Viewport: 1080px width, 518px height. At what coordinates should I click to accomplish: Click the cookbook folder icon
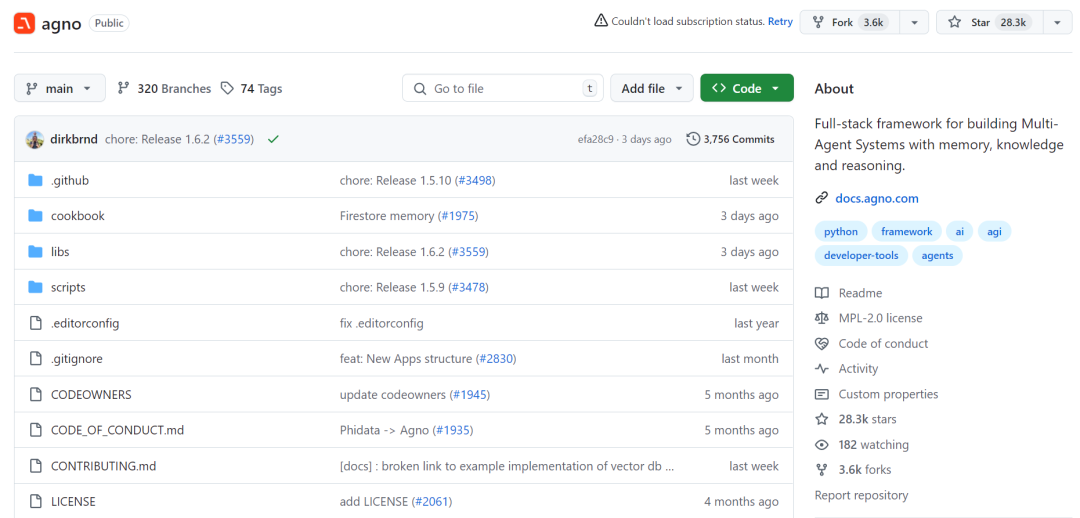coord(36,216)
